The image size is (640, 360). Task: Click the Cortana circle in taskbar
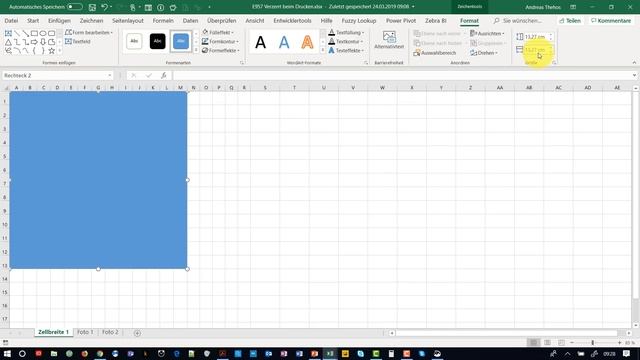[x=22, y=353]
